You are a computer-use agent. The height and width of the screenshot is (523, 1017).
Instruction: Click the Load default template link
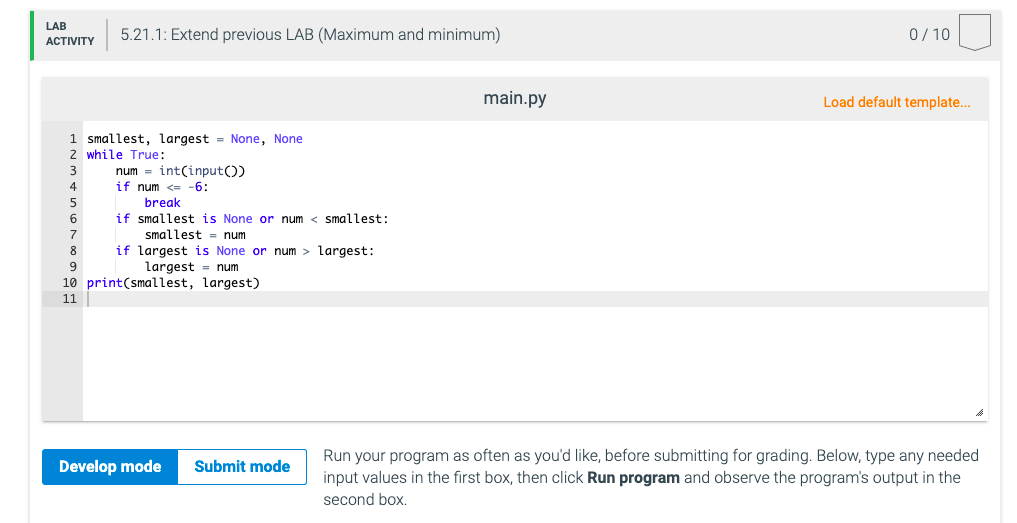pyautogui.click(x=896, y=103)
